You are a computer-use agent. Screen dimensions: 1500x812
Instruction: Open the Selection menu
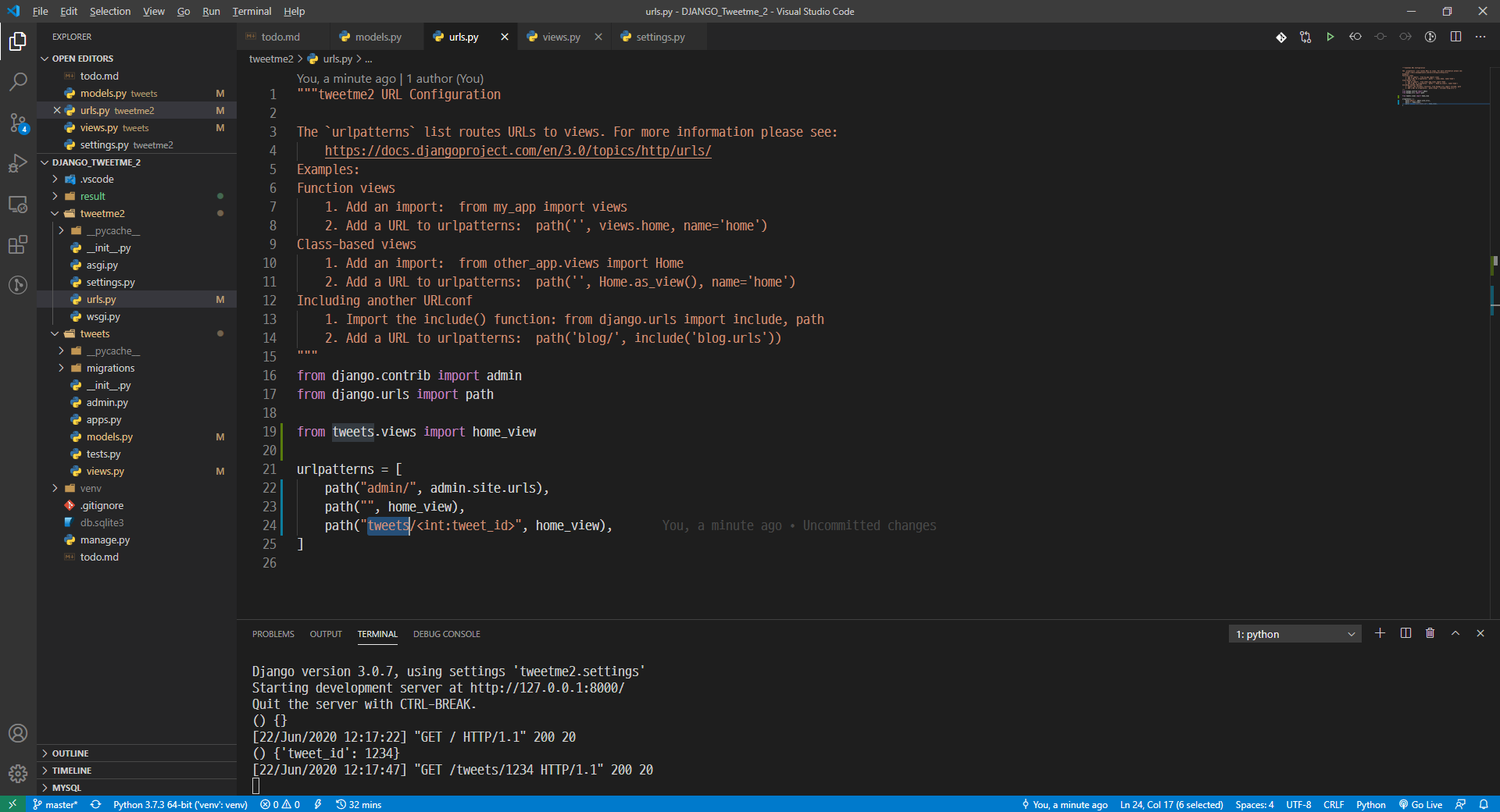click(x=110, y=12)
